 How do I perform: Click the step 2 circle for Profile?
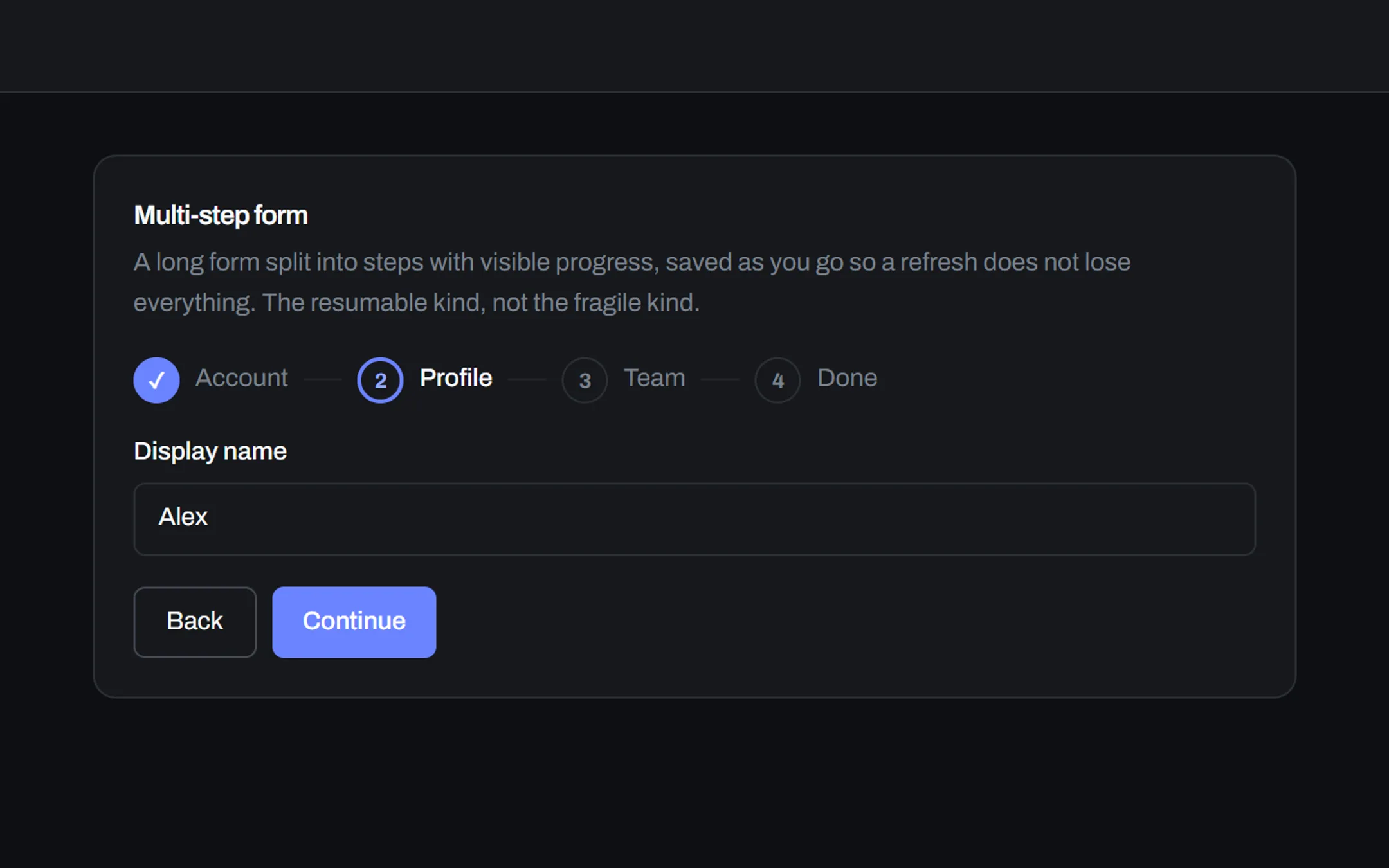[x=380, y=380]
